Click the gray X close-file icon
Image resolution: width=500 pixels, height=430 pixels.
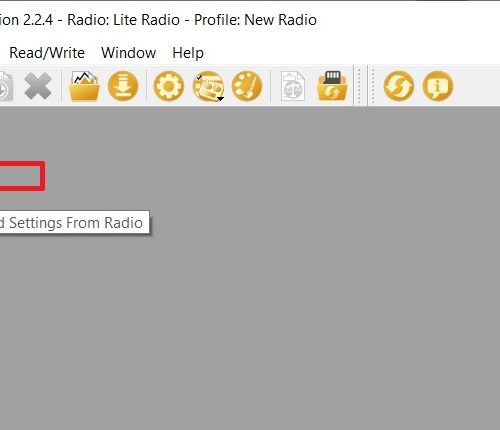click(38, 86)
